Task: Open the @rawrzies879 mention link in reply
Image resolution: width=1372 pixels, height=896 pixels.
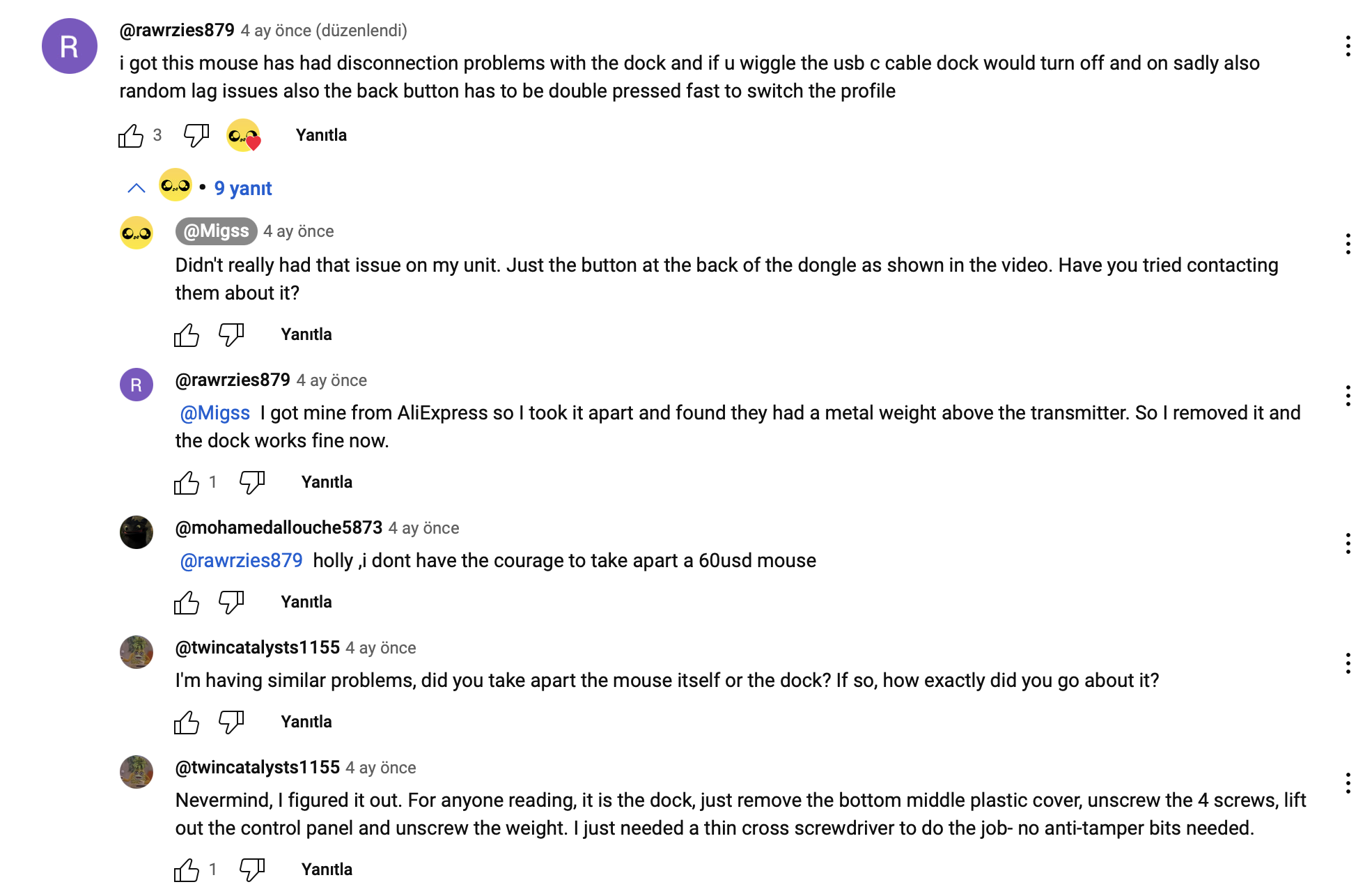Action: click(x=241, y=561)
